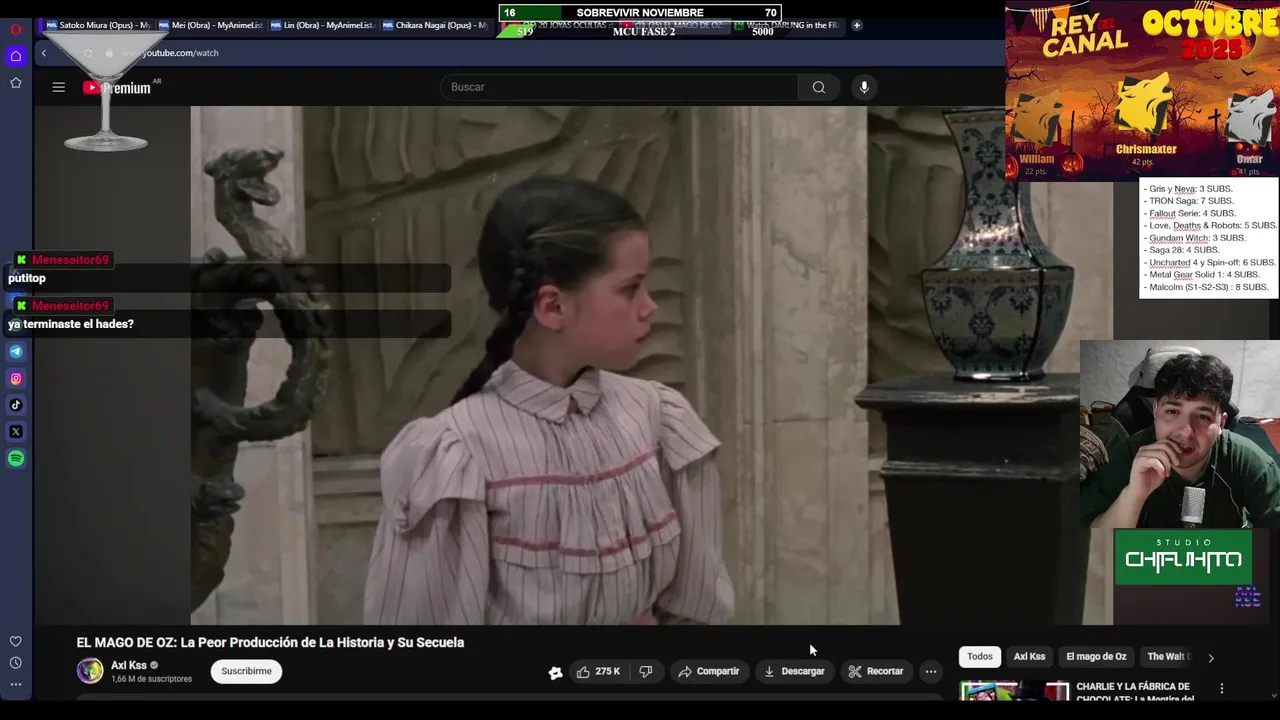Show more filter chips with right chevron
The image size is (1280, 720).
click(1211, 658)
